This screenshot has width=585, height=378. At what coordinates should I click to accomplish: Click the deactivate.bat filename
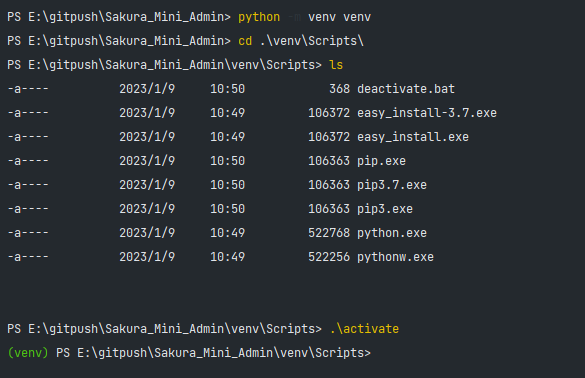(406, 89)
